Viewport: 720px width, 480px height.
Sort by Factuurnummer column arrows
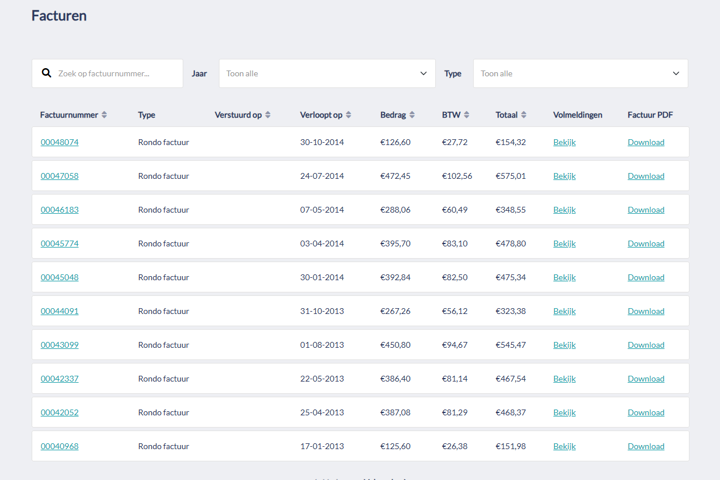coord(104,115)
